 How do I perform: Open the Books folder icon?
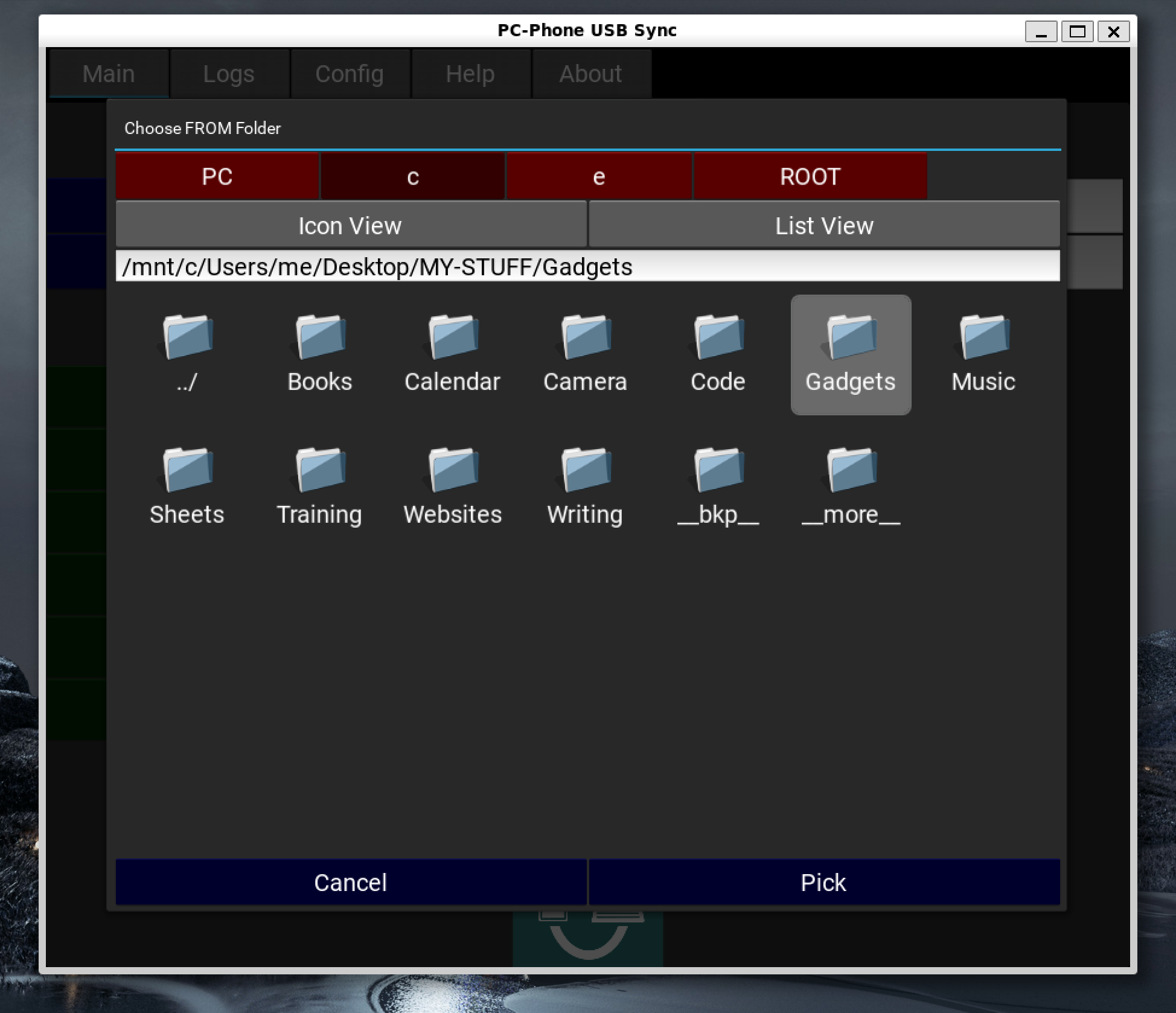coord(320,354)
